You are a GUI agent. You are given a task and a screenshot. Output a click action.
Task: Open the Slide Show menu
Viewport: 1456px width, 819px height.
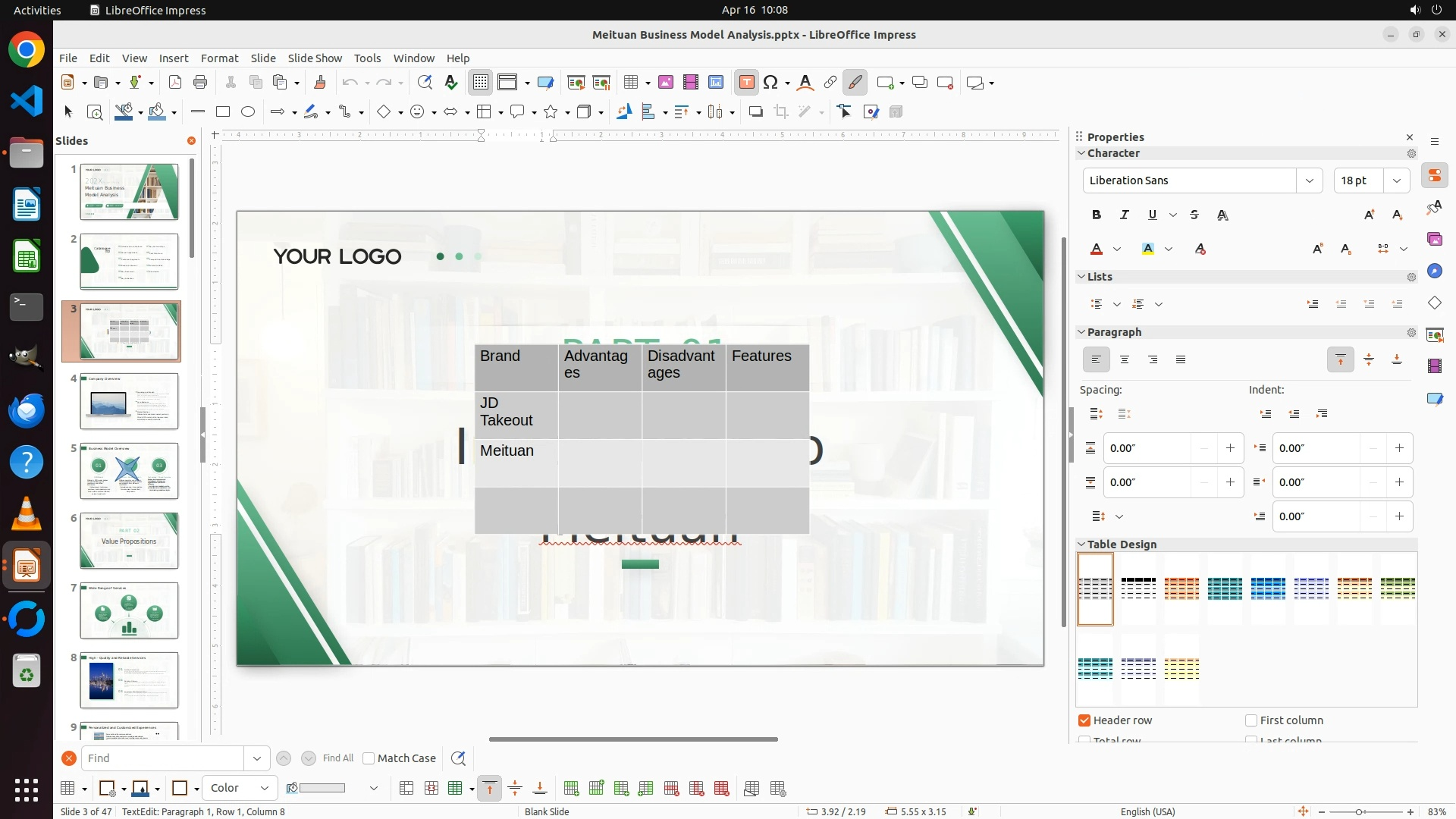(315, 58)
